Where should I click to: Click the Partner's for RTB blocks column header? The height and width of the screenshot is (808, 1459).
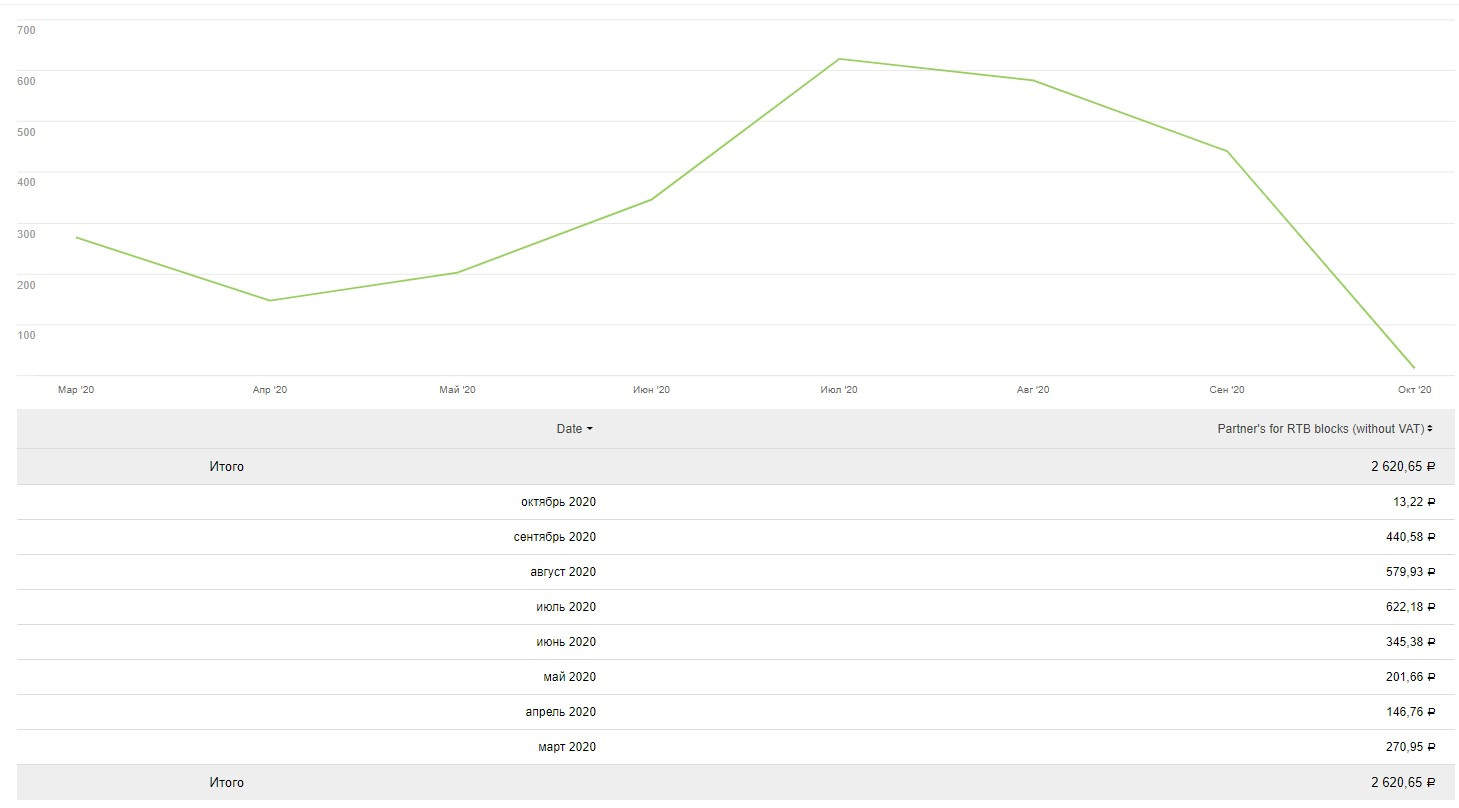pyautogui.click(x=1320, y=429)
